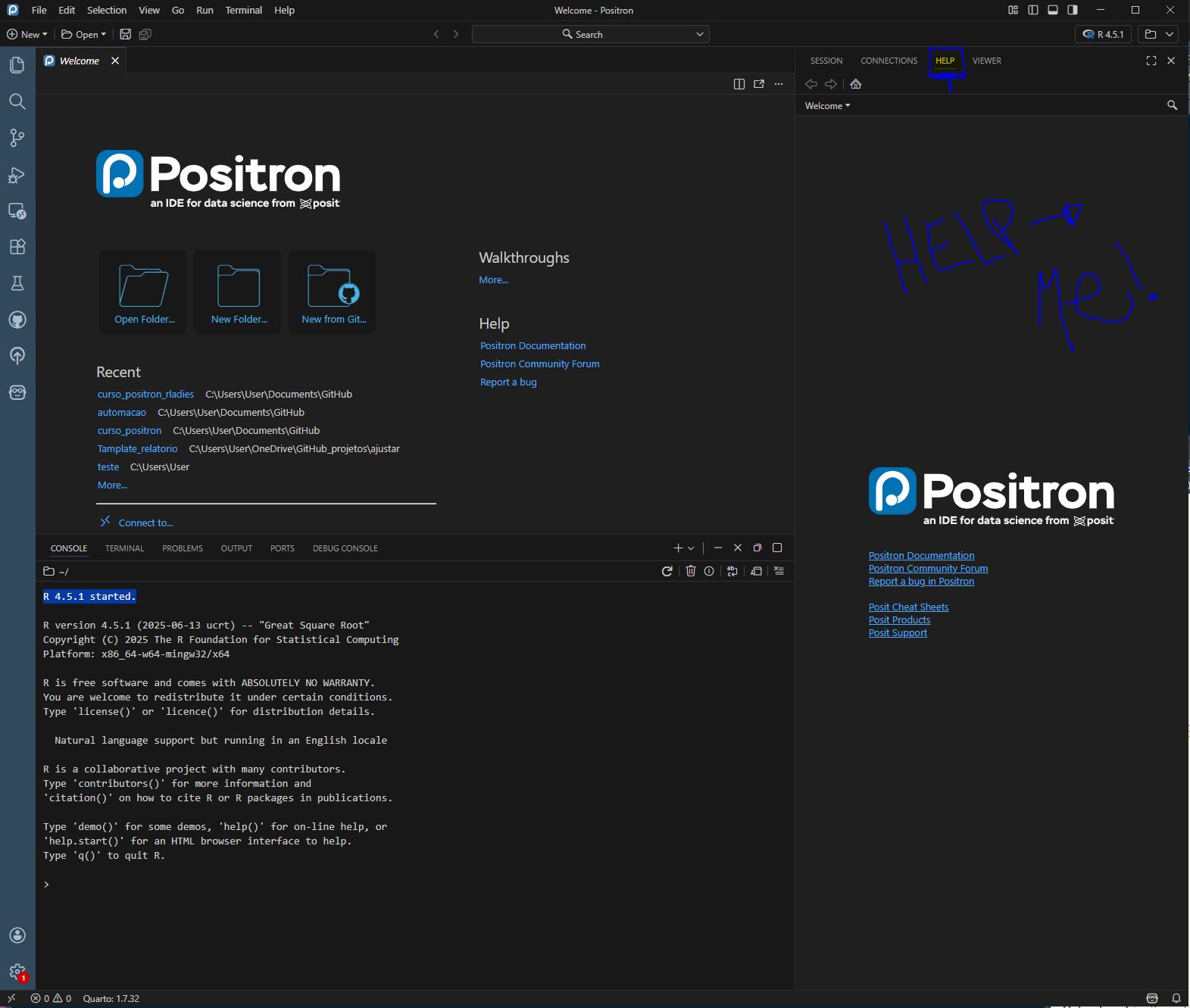
Task: Restart the R console session
Action: click(x=667, y=571)
